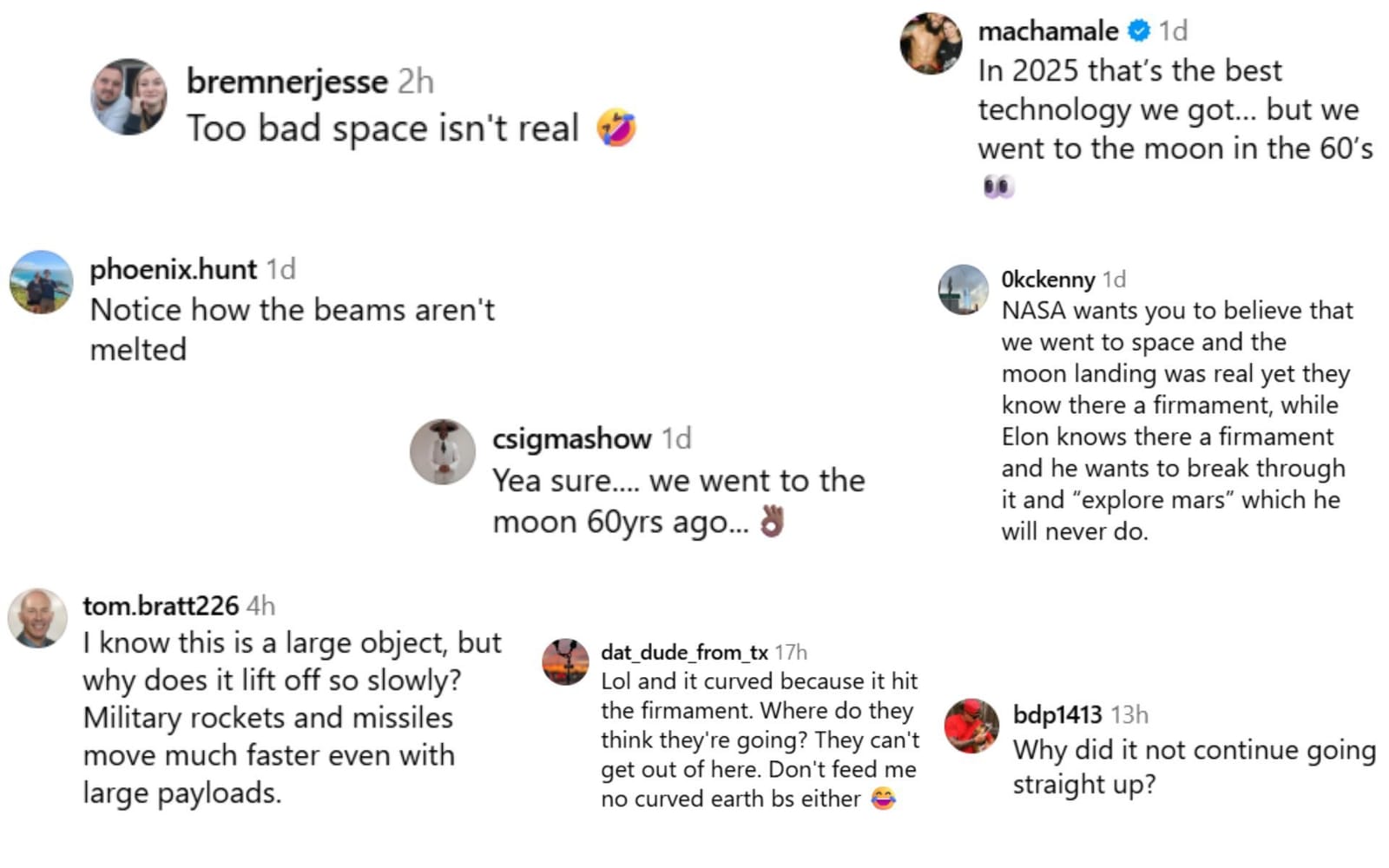This screenshot has height=868, width=1389.
Task: Click the eyes emoji in machamale's comment
Action: (998, 187)
